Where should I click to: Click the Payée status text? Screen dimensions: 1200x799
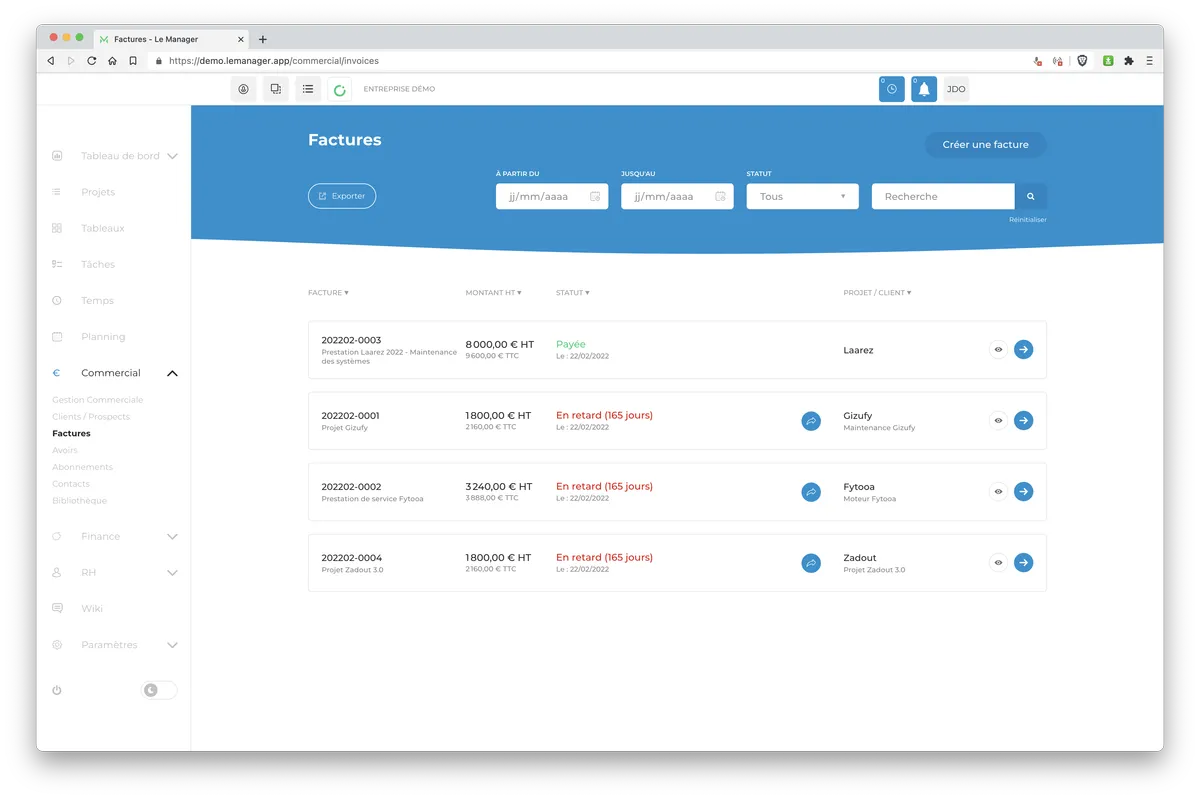(x=571, y=344)
